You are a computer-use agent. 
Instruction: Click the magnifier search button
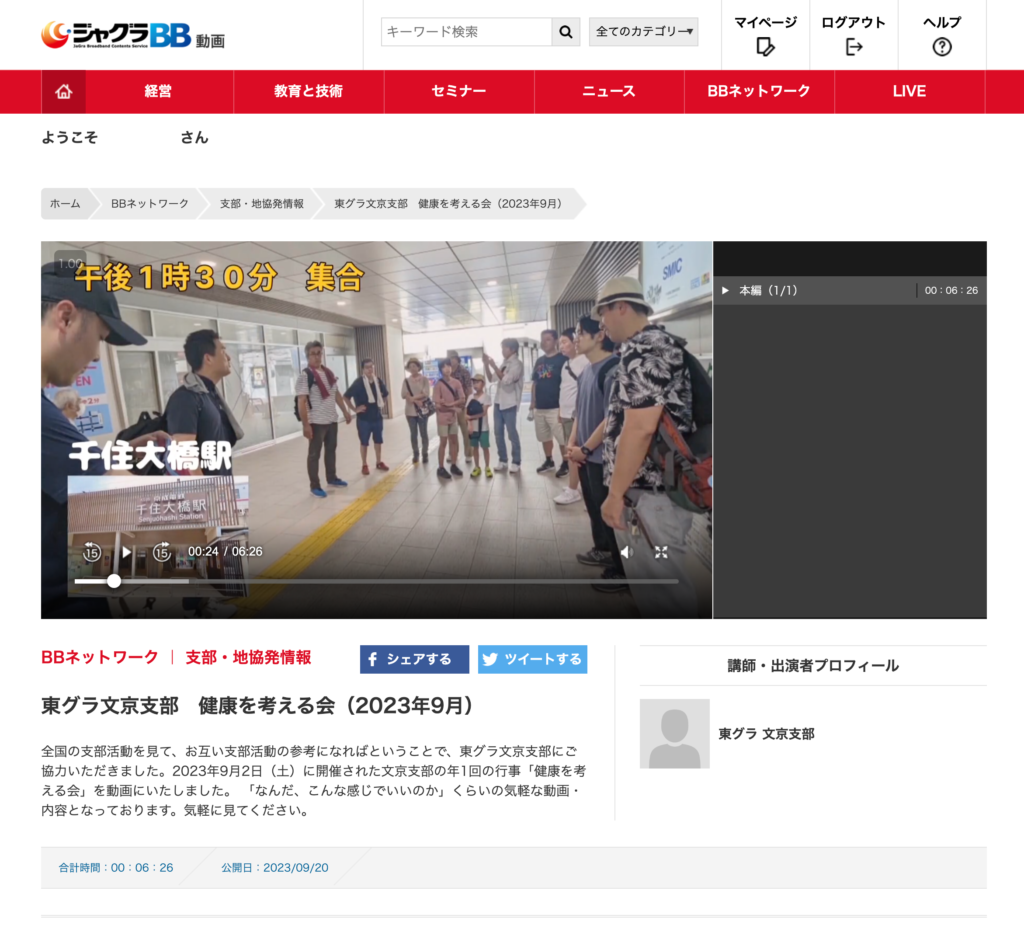(566, 31)
